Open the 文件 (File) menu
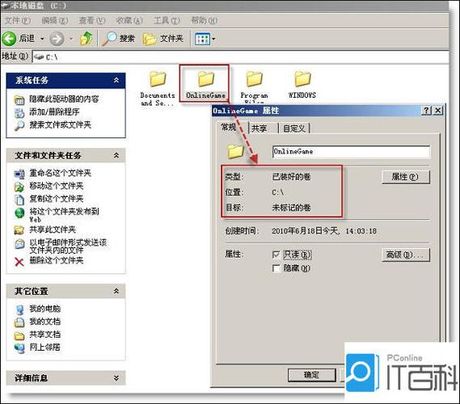 tap(17, 21)
